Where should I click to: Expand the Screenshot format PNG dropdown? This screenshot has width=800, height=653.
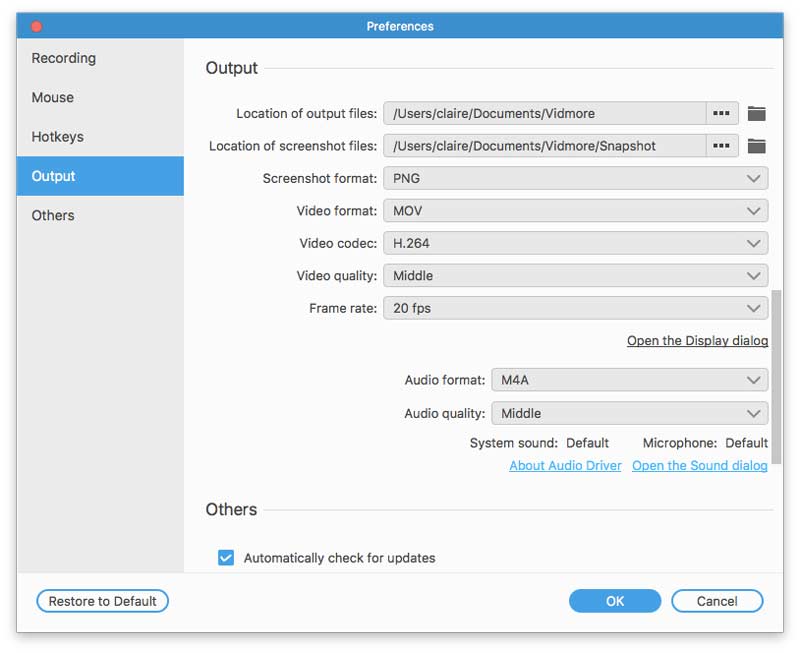pos(575,179)
